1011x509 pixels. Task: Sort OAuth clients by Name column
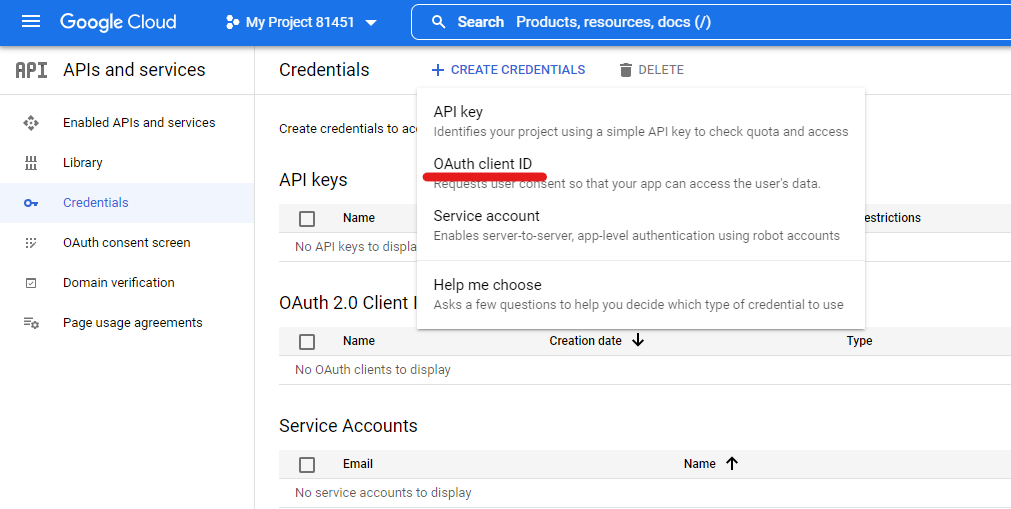[358, 341]
